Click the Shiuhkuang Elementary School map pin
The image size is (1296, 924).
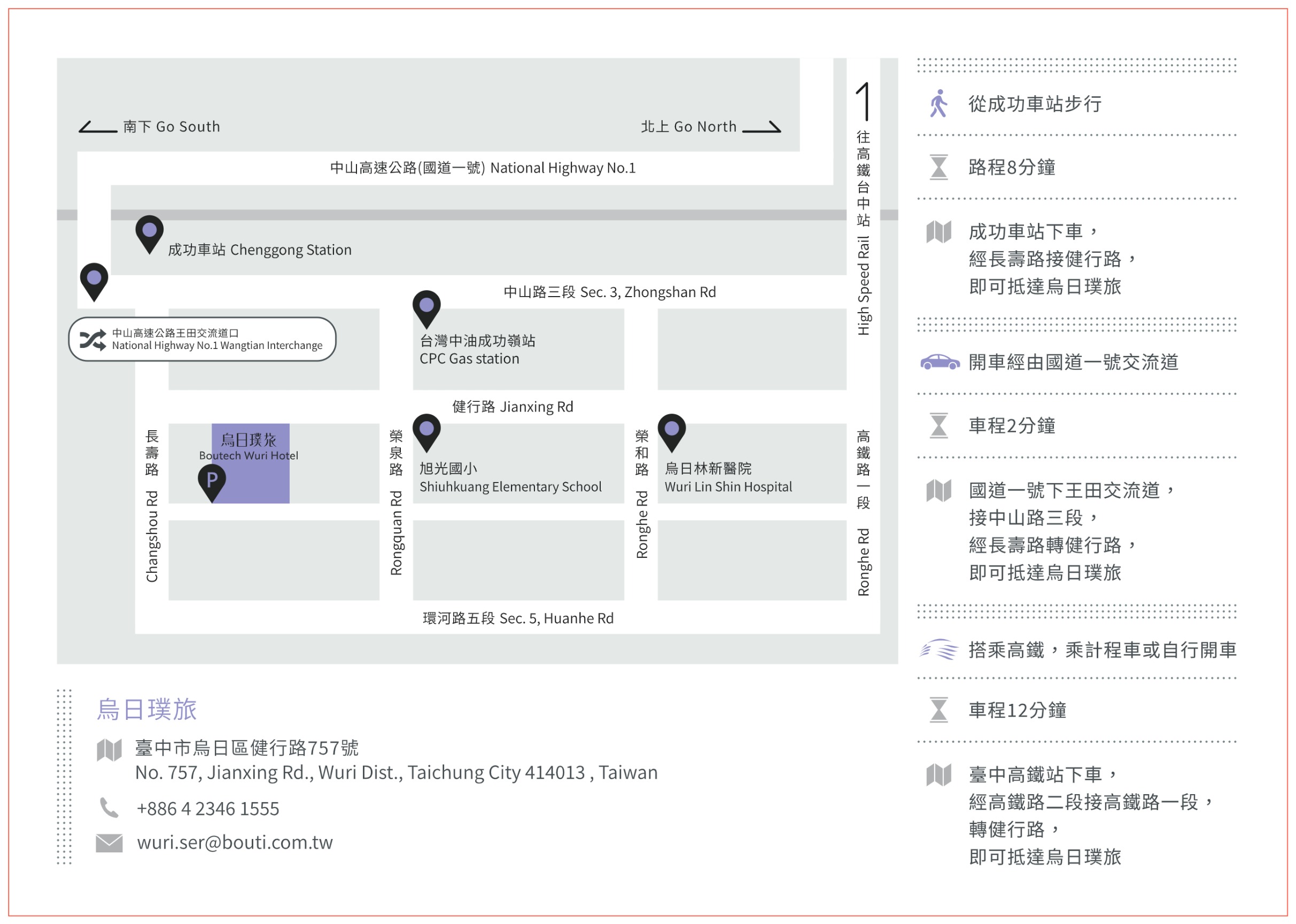(x=426, y=433)
